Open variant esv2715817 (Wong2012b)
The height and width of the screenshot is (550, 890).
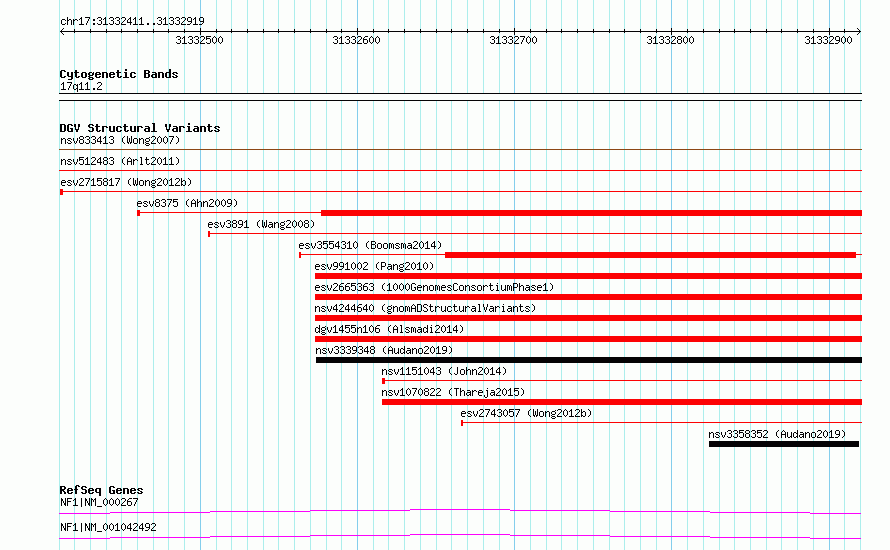click(x=126, y=182)
